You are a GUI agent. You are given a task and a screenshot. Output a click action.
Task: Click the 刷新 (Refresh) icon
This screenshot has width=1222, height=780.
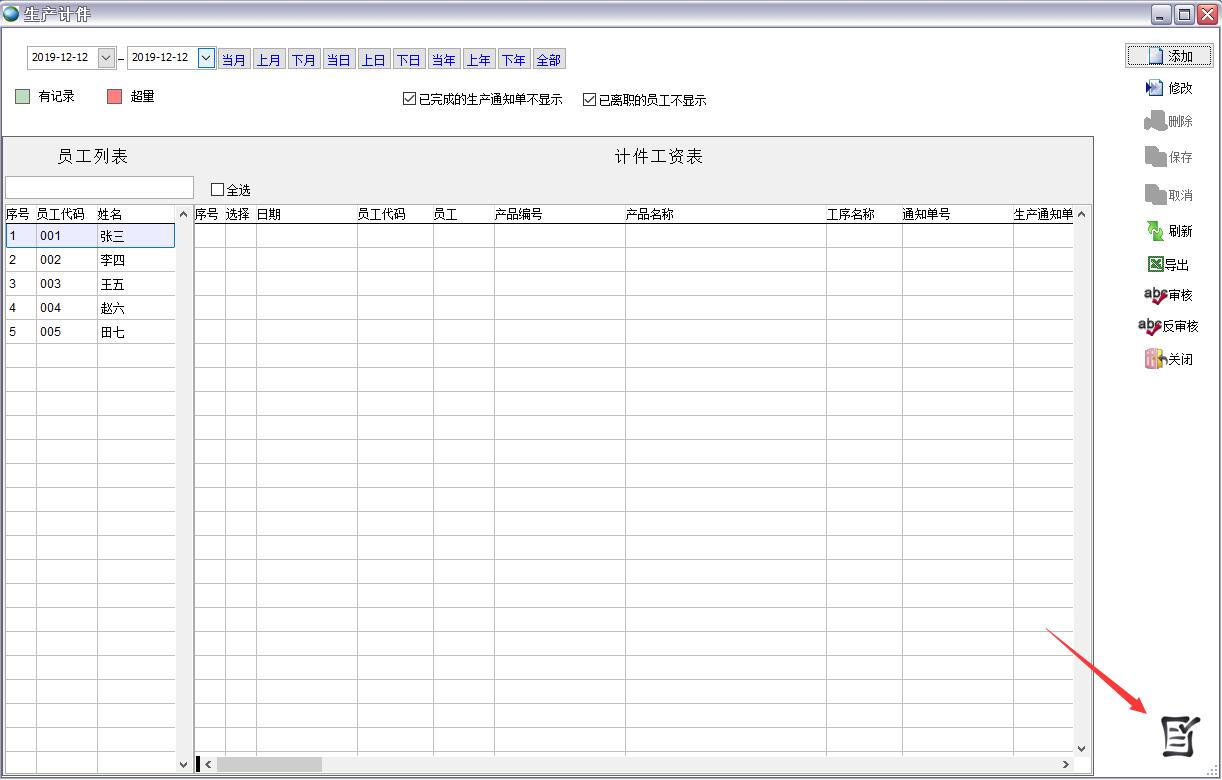[1155, 231]
